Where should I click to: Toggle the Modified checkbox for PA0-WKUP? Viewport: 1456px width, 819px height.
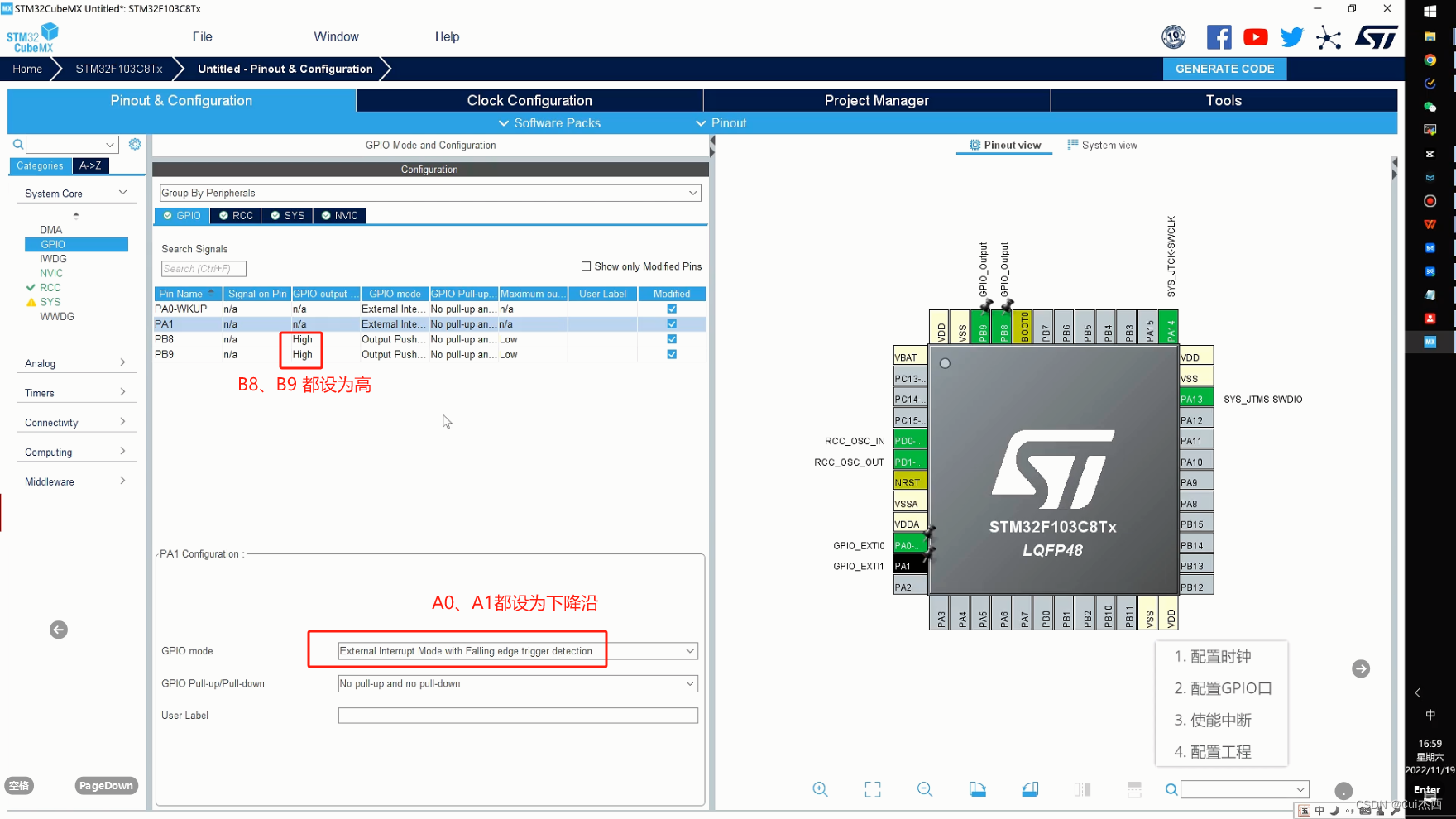coord(672,309)
